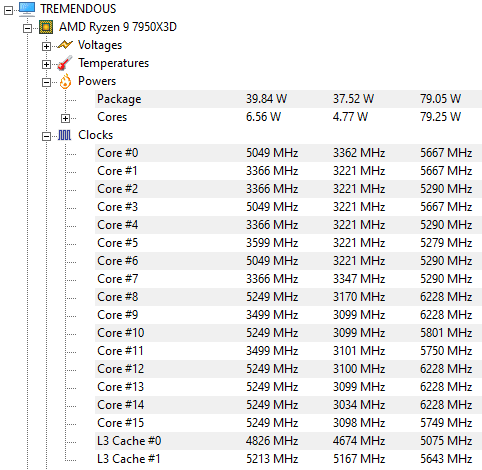
Task: Select the Package power row
Action: tap(288, 99)
